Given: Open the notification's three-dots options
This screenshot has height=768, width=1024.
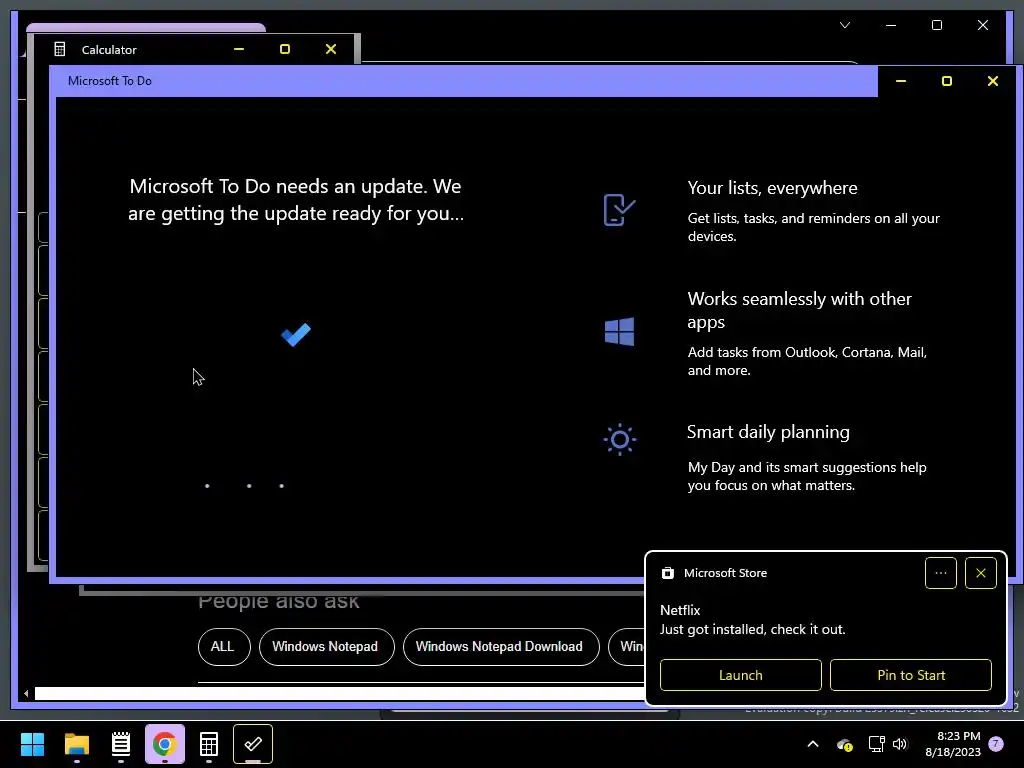Looking at the screenshot, I should pos(940,573).
